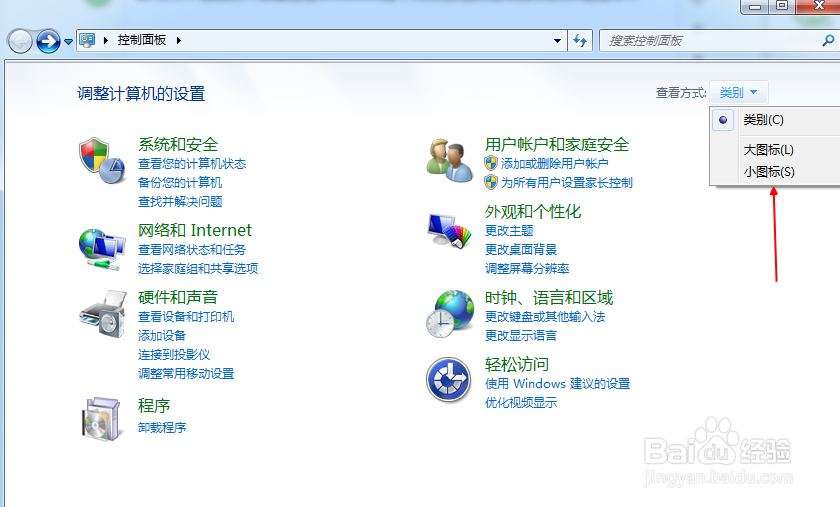This screenshot has width=840, height=507.
Task: Open 连接到投影仪 link
Action: tap(174, 354)
